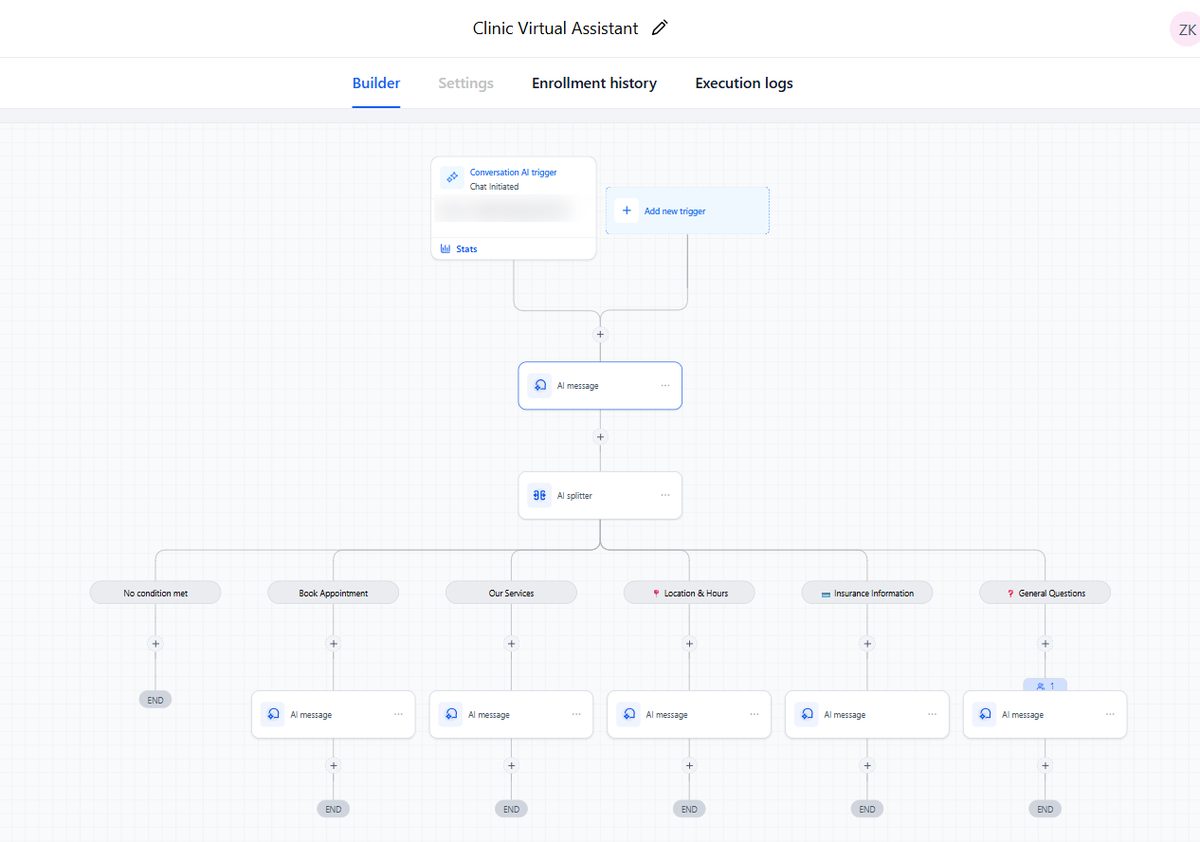Add step after Book Appointment AI message
The image size is (1200, 842).
[333, 766]
